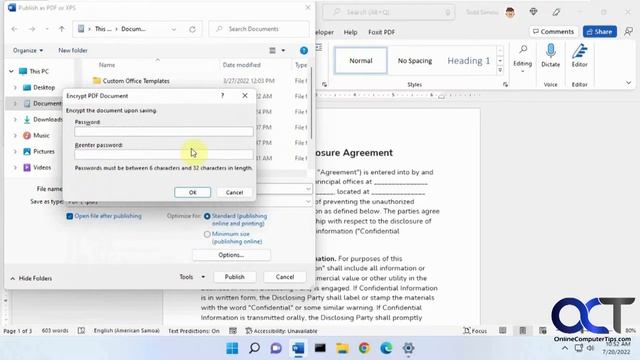Create a New folder
The height and width of the screenshot is (360, 640).
pos(73,50)
